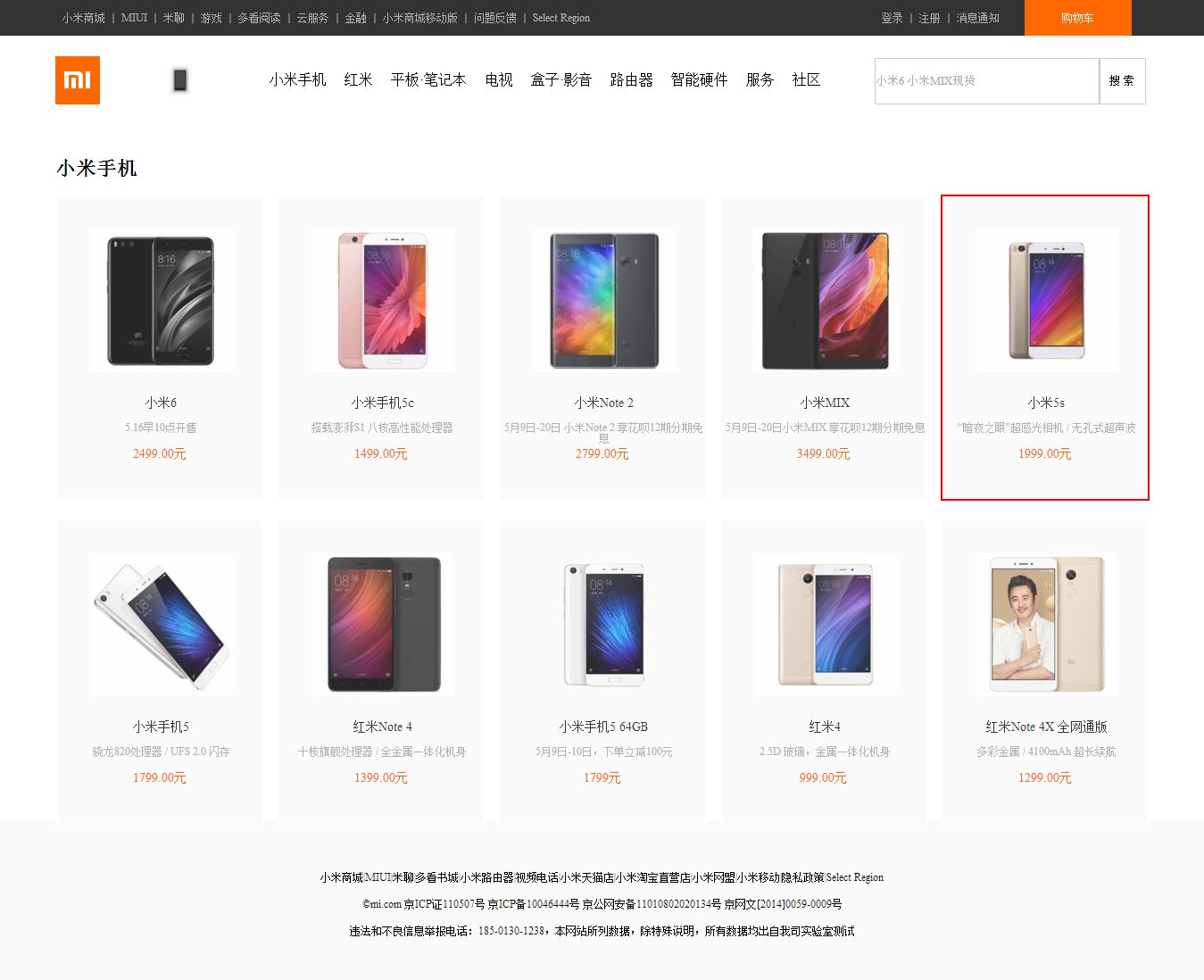This screenshot has width=1204, height=980.
Task: Click the orange Mi logo icon
Action: click(x=78, y=80)
